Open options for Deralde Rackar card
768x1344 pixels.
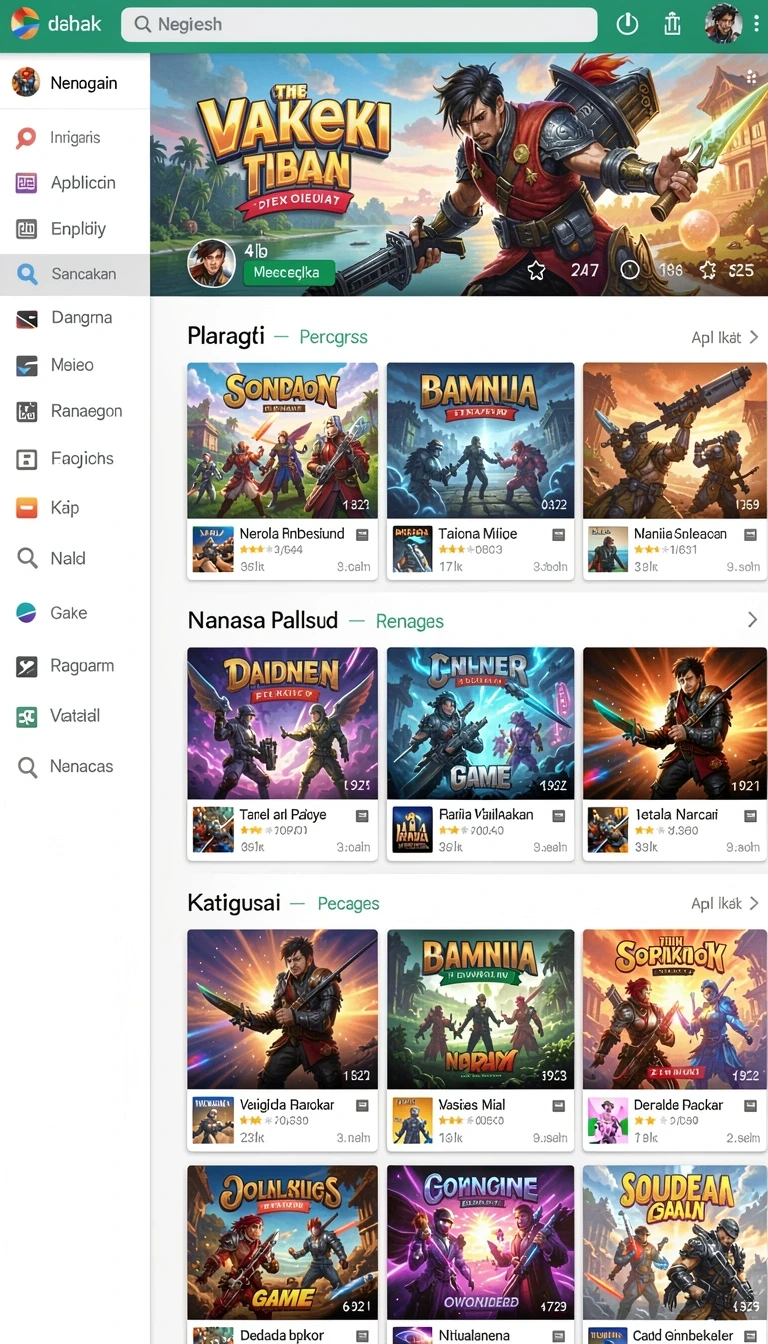coord(750,1105)
